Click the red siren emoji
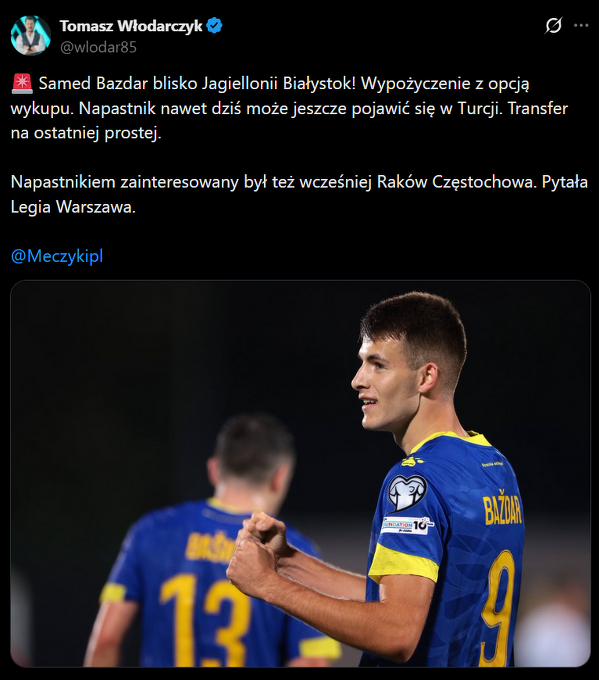 pos(22,84)
